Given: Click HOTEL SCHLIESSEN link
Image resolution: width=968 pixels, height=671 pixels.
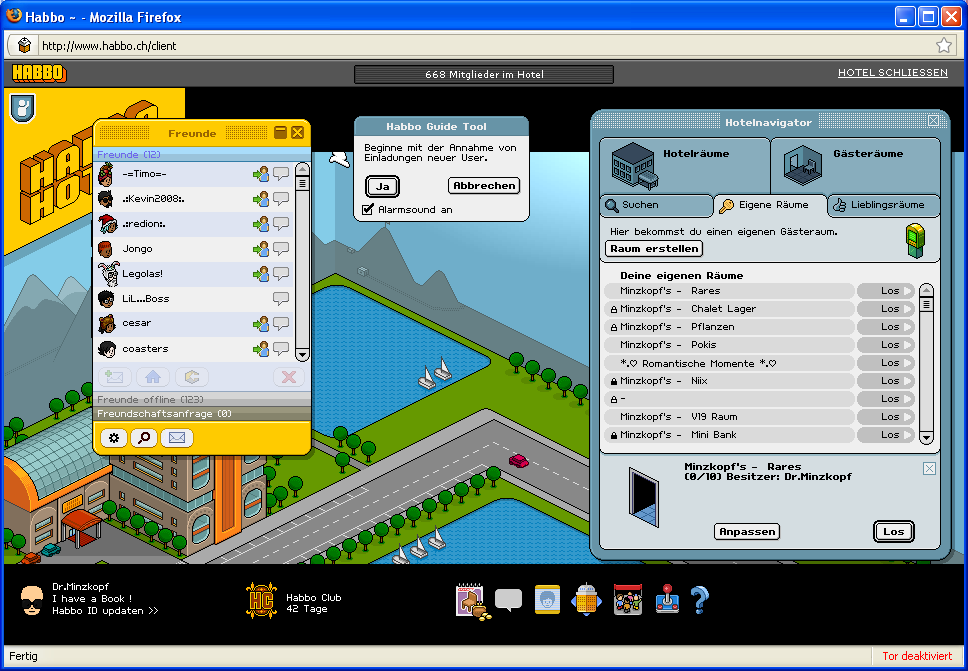Looking at the screenshot, I should click(x=893, y=73).
